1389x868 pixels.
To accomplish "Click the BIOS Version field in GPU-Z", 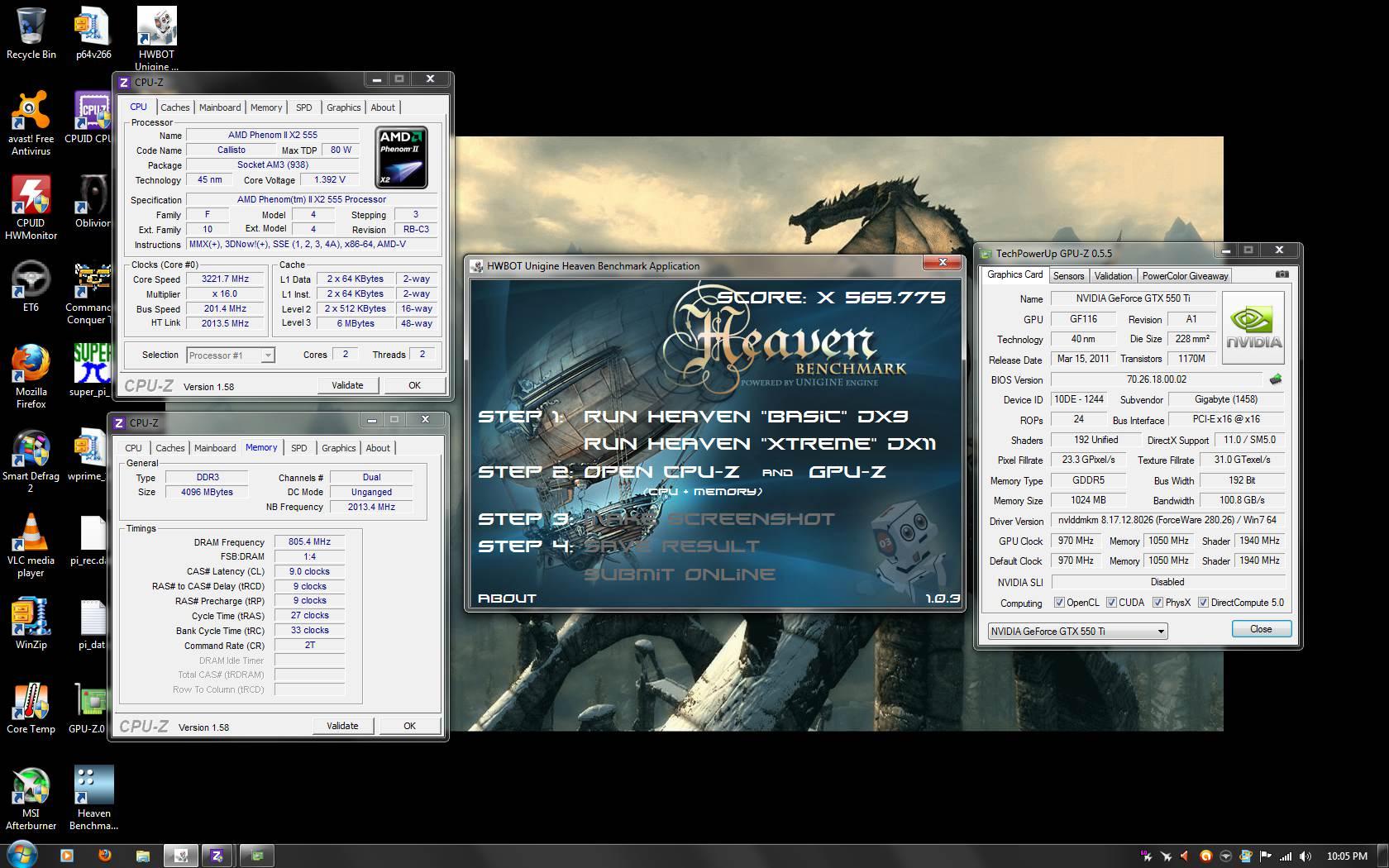I will 1157,379.
